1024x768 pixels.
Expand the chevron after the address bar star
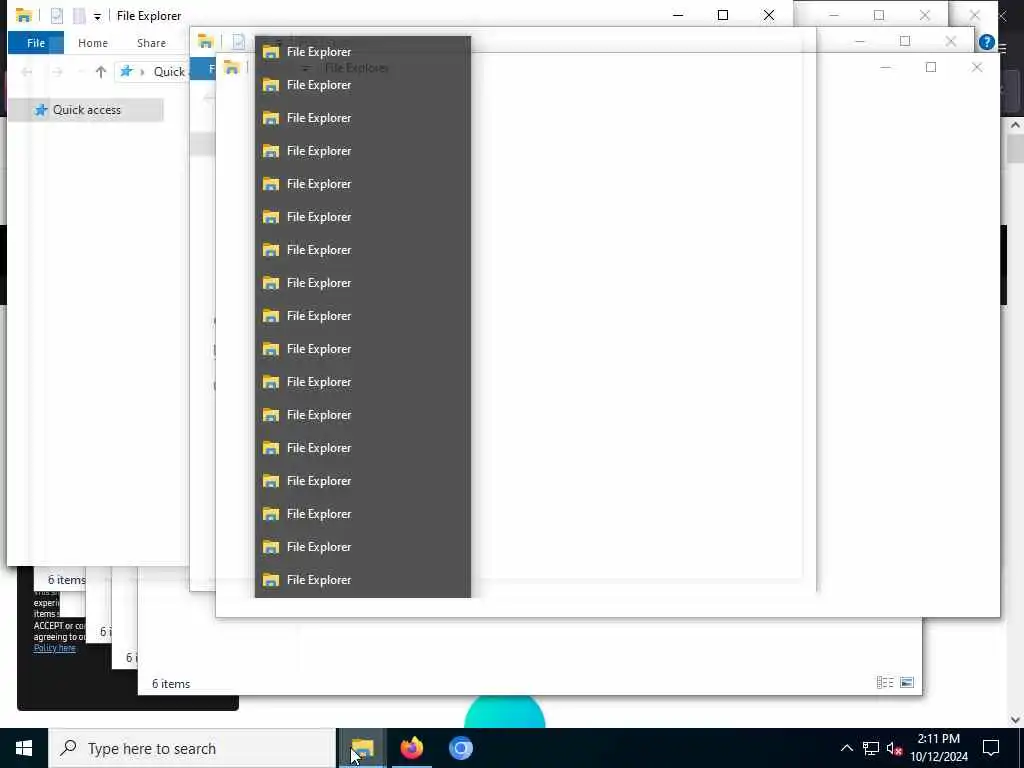point(142,72)
